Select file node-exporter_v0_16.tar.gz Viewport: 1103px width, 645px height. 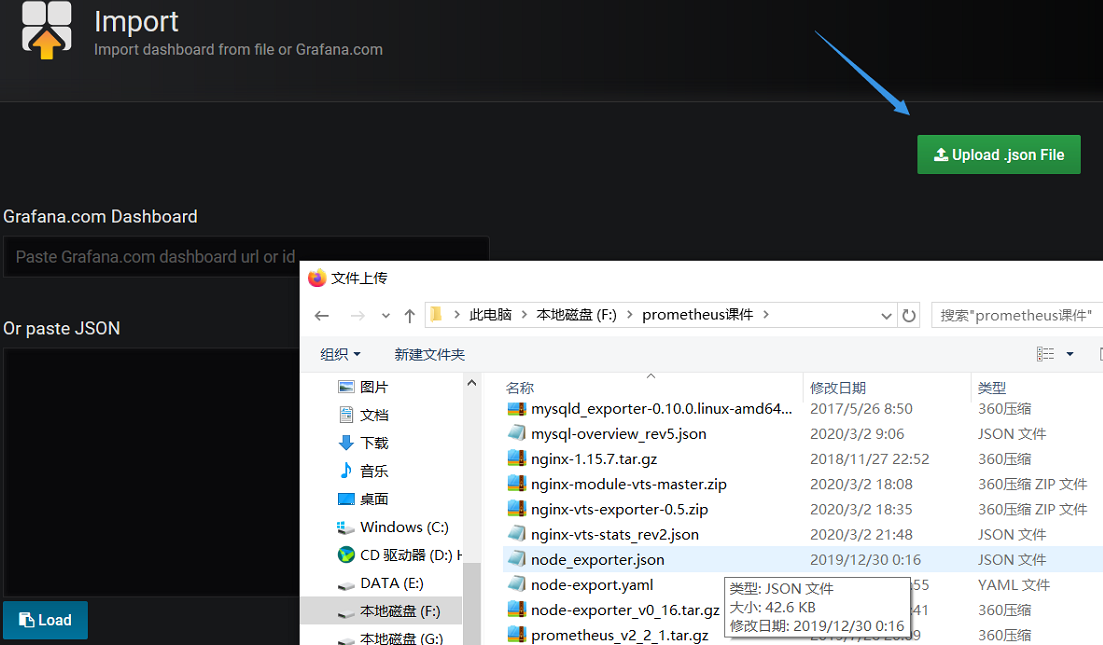pos(625,610)
